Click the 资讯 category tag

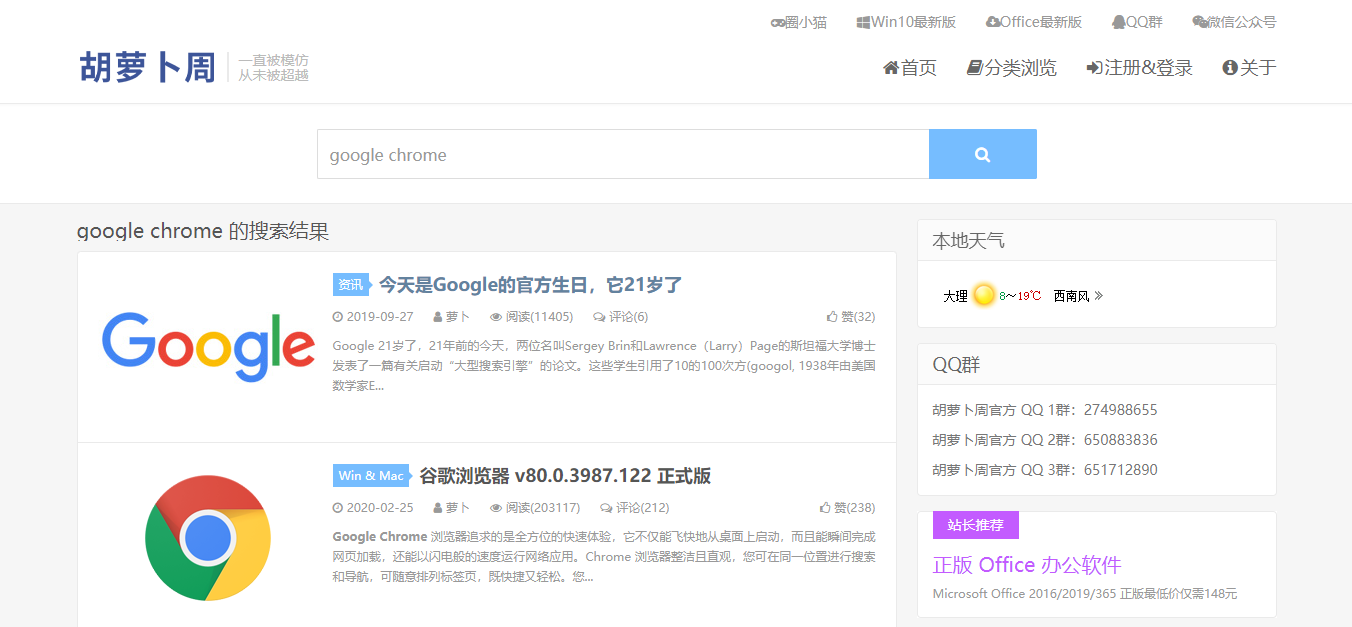[x=350, y=285]
